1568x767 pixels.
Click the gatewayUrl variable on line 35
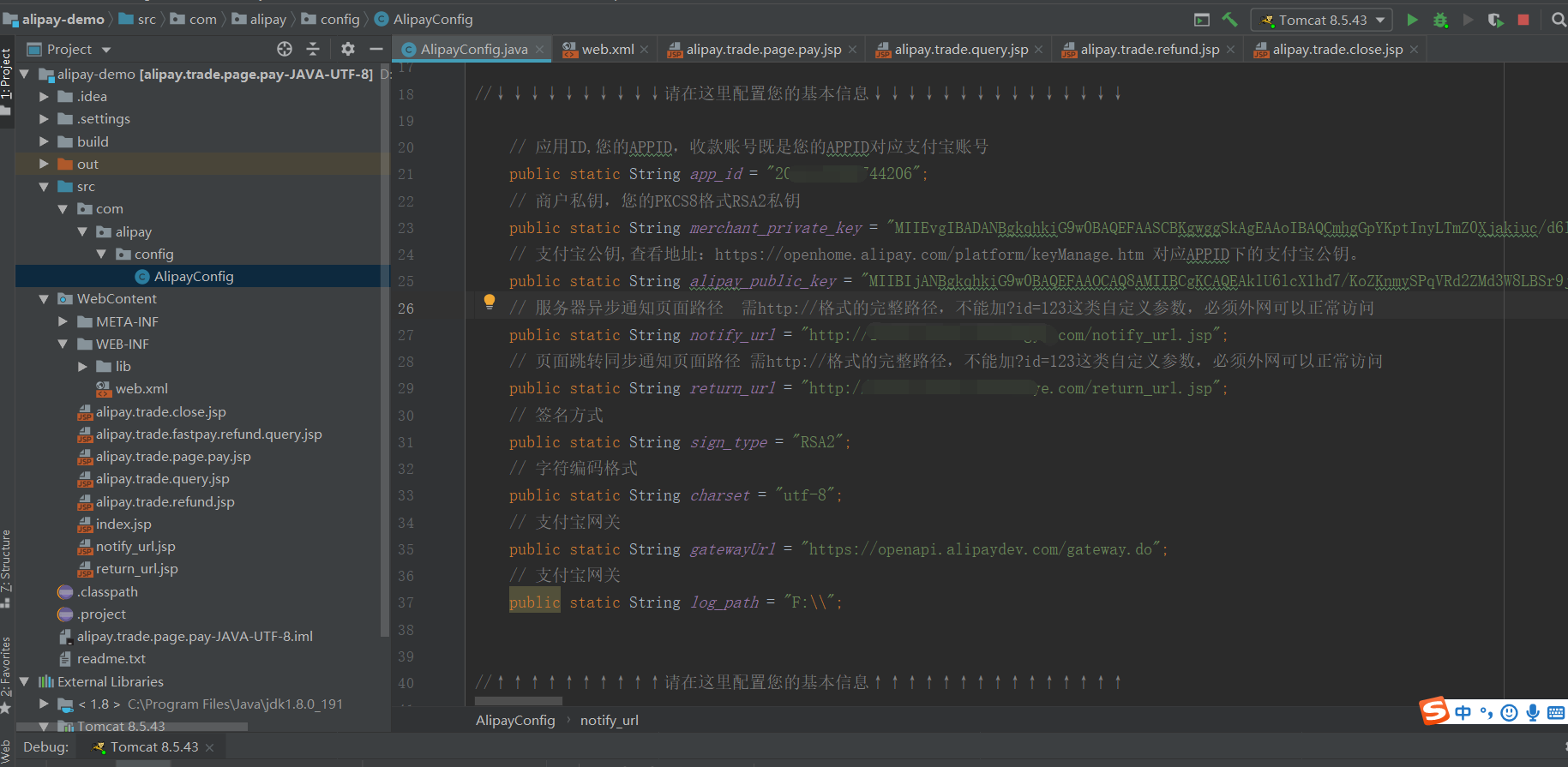(732, 549)
